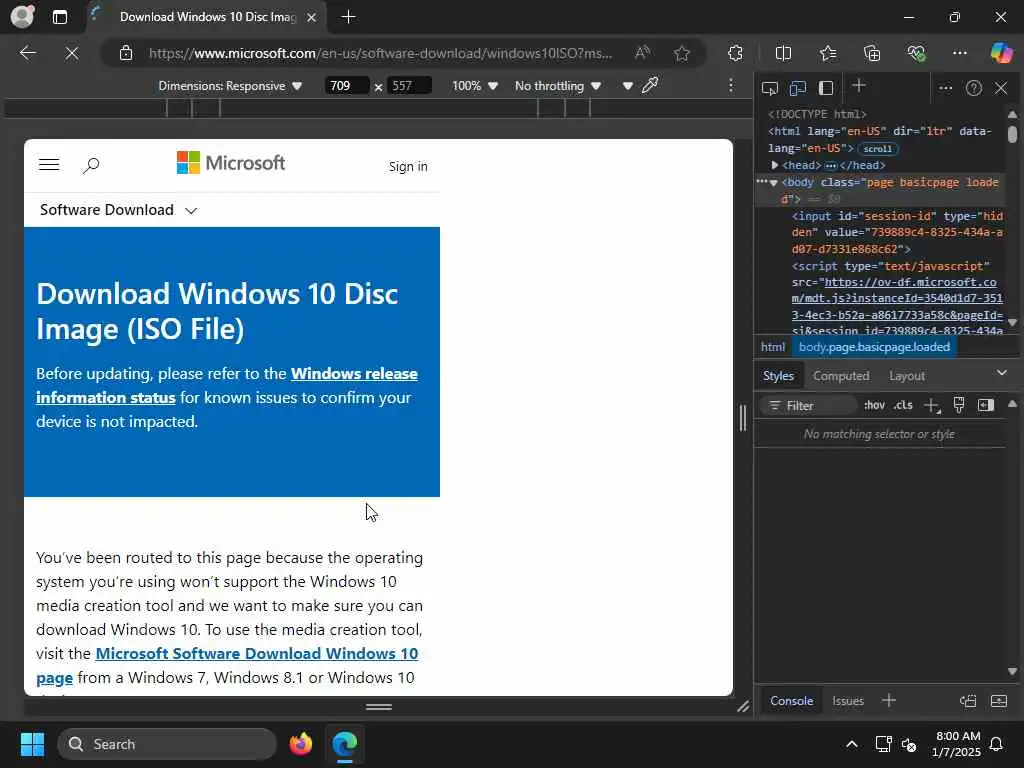Open the tab actions menu icon
The image size is (1024, 768).
(x=59, y=17)
